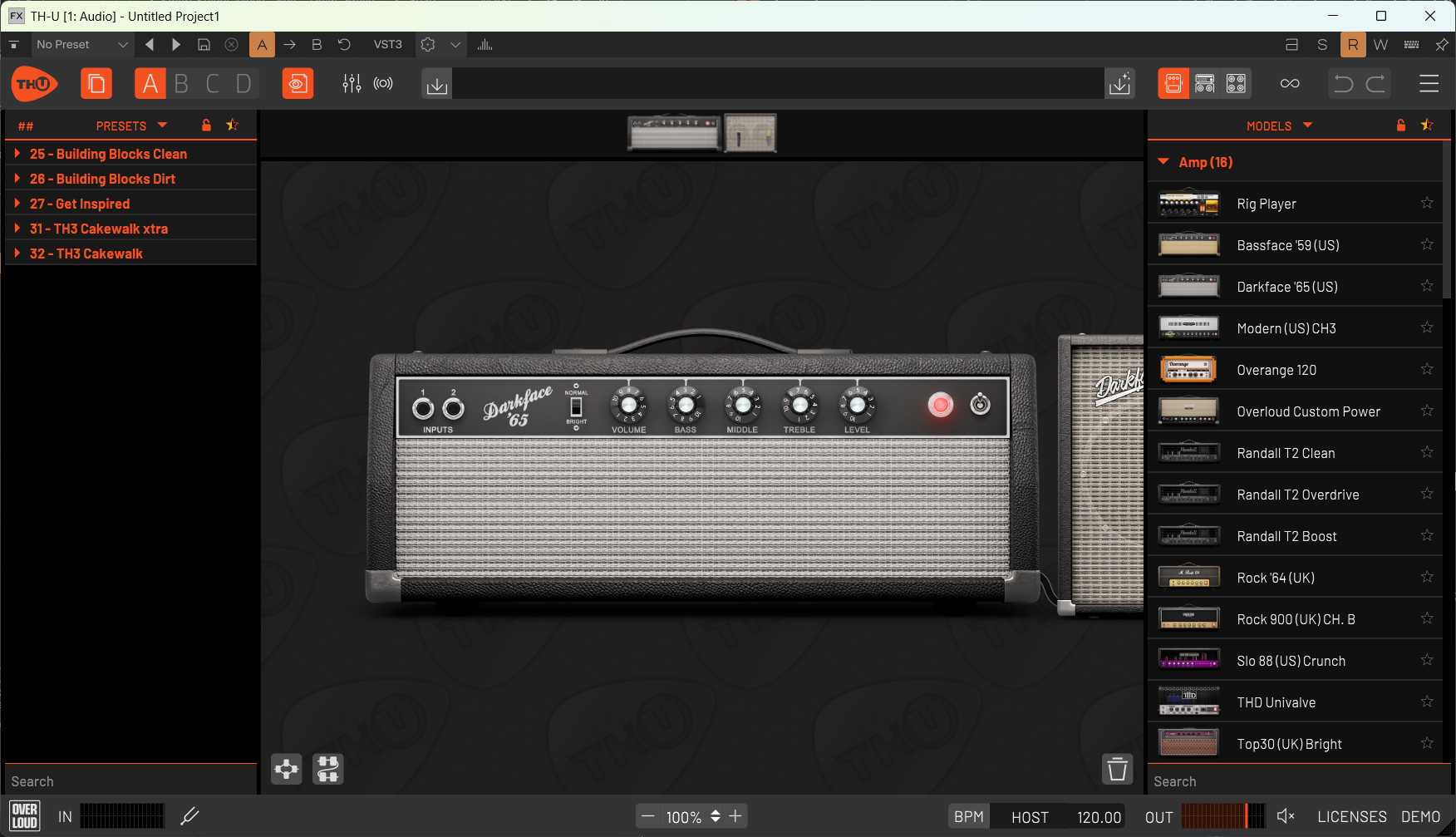The image size is (1456, 837).
Task: Click the next preset arrow in host toolbar
Action: [x=176, y=45]
